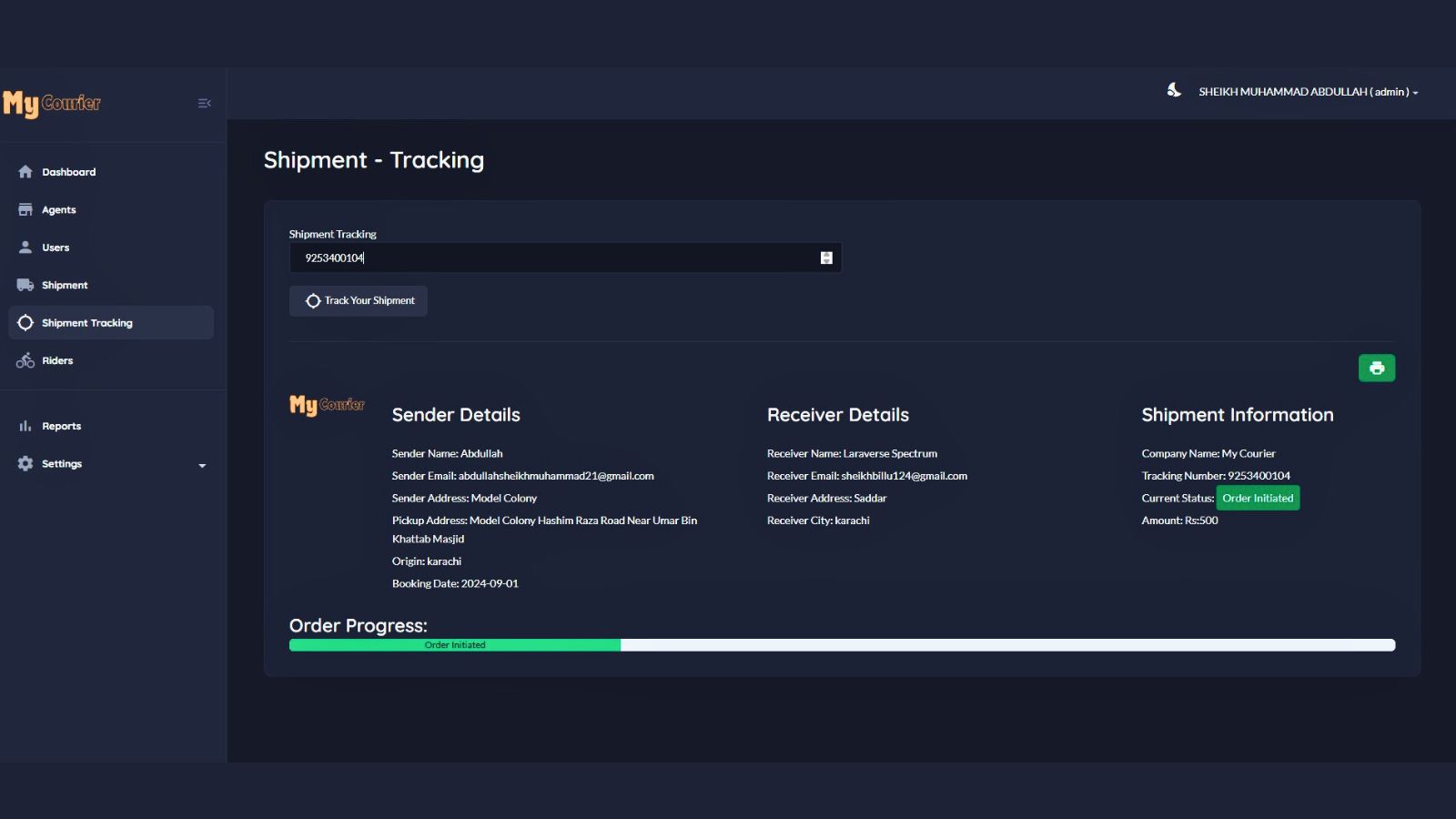
Task: Click the Receiver Details heading
Action: (x=838, y=415)
